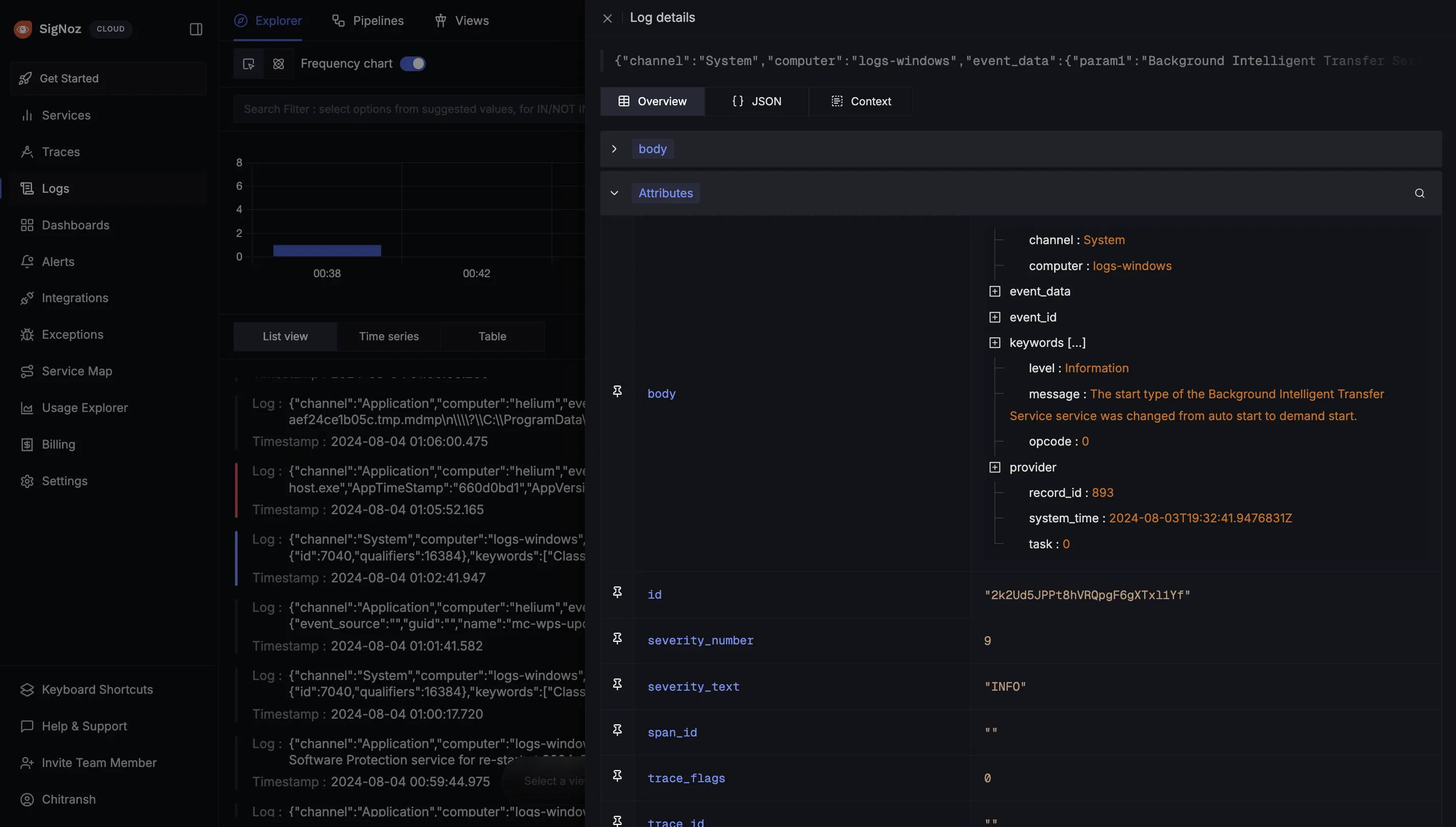Select the Time series view tab
Image resolution: width=1456 pixels, height=827 pixels.
coord(389,336)
